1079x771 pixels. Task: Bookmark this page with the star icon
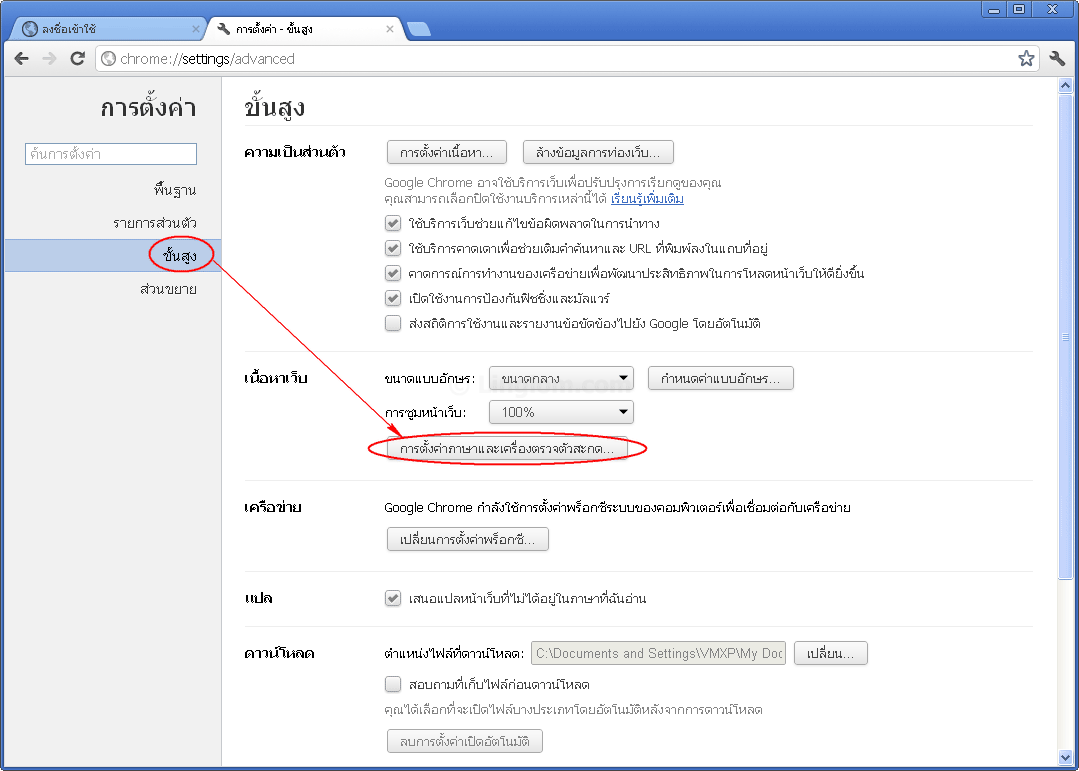(x=1026, y=59)
